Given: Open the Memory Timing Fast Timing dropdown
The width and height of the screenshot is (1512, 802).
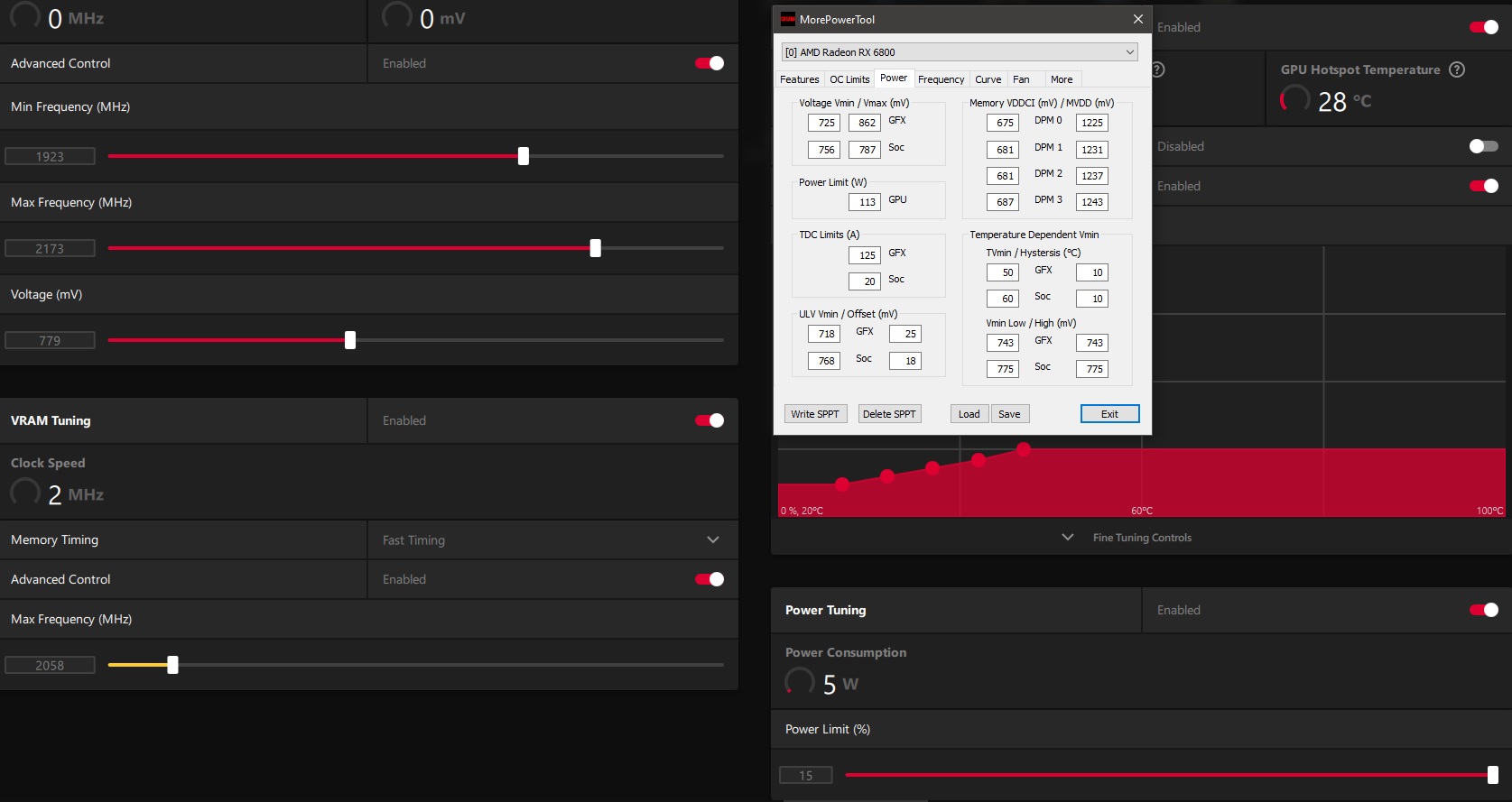Looking at the screenshot, I should coord(552,539).
